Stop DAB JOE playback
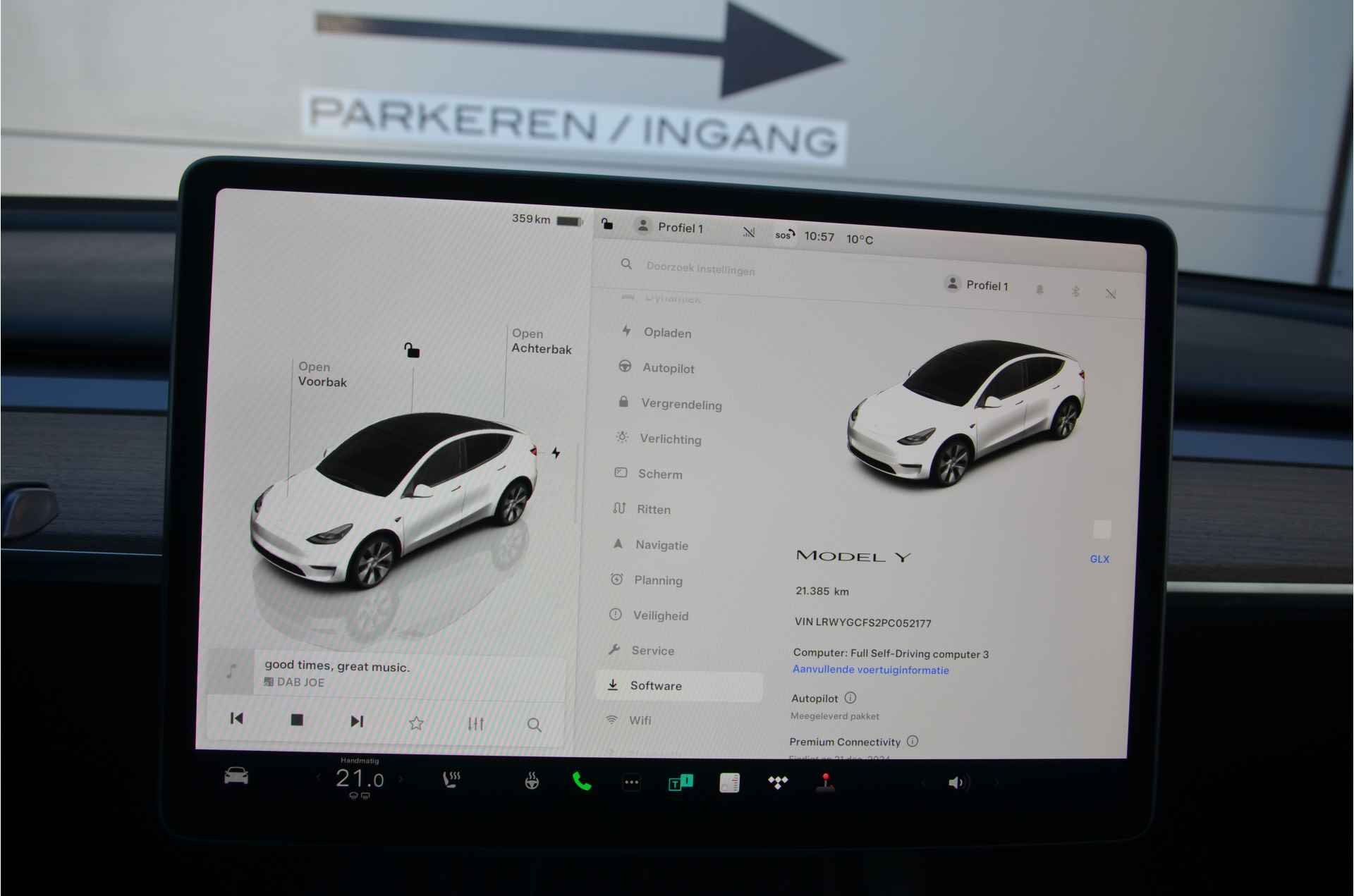Viewport: 1354px width, 896px height. 297,720
